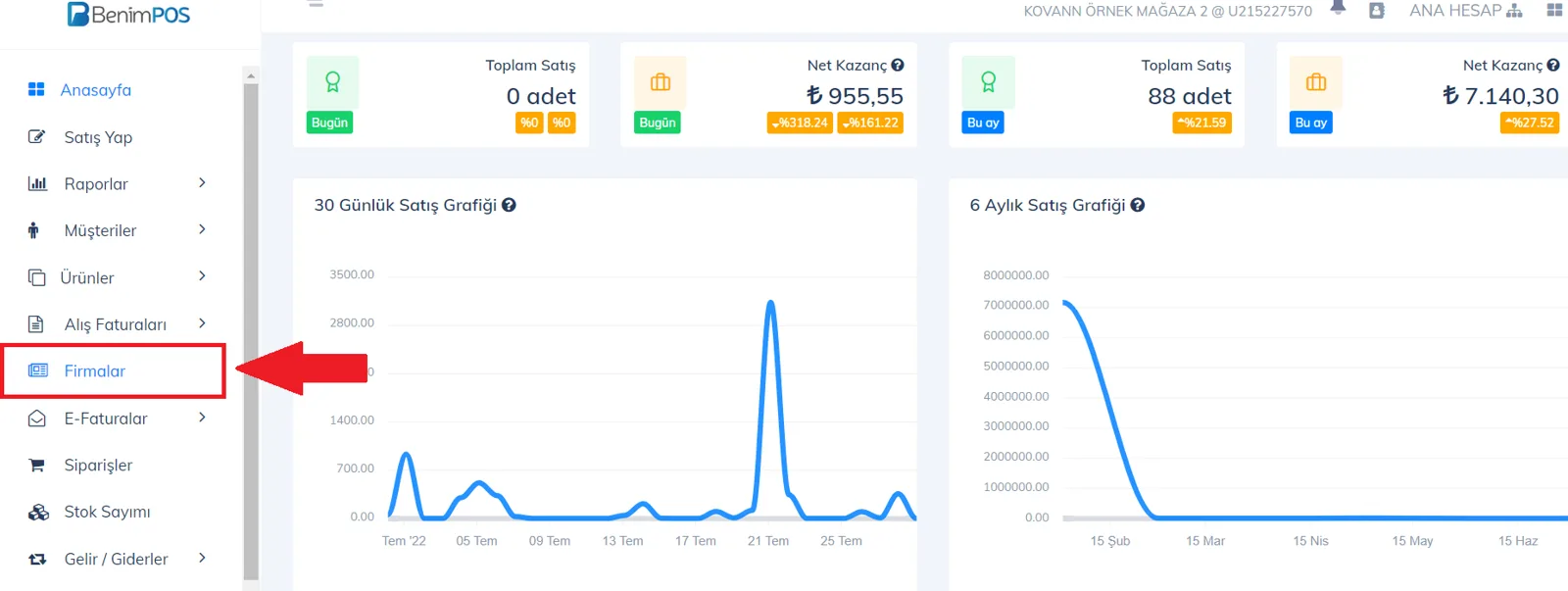Screen dimensions: 1568x591
Task: Select the Firmalar sidebar icon
Action: [38, 370]
